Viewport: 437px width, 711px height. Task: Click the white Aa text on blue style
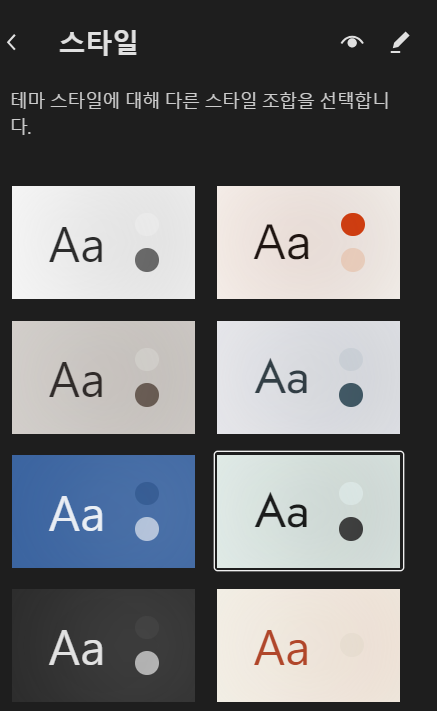coord(76,514)
